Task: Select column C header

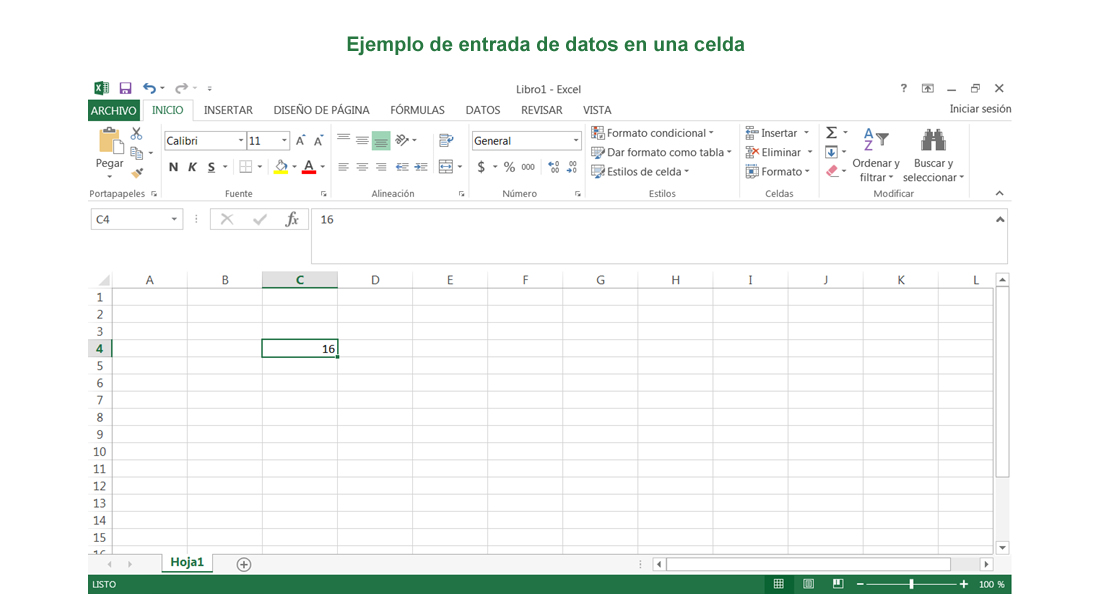Action: [300, 280]
